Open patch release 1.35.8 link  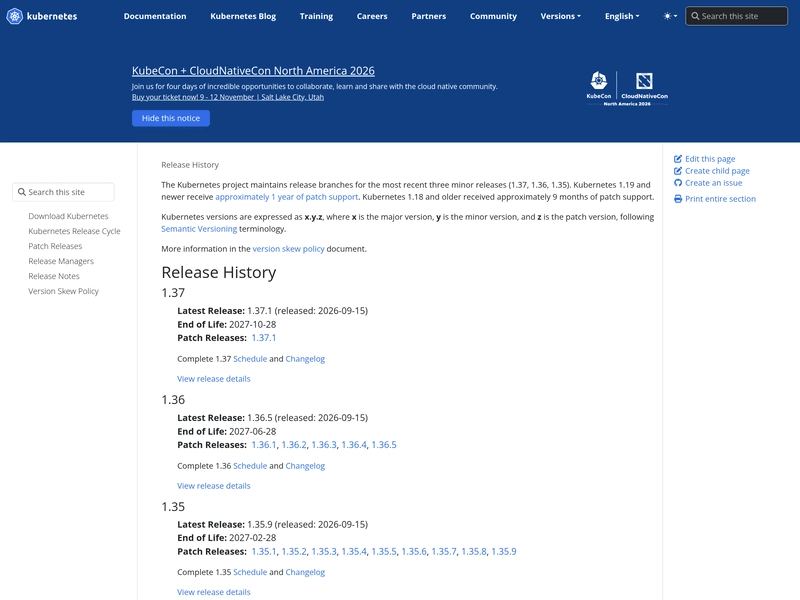pos(474,552)
